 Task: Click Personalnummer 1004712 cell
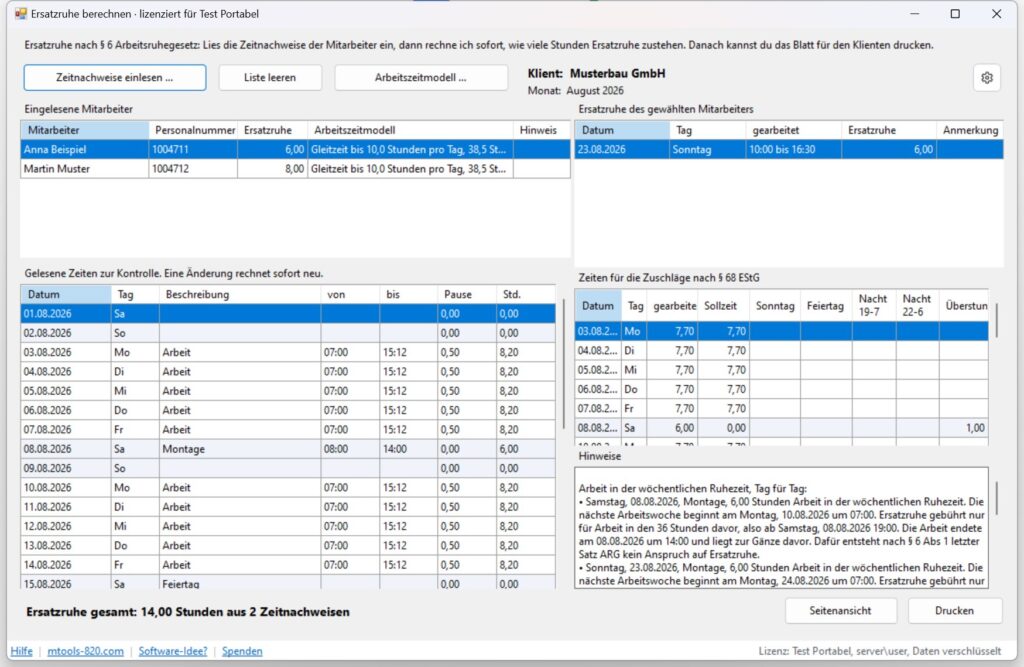click(193, 169)
